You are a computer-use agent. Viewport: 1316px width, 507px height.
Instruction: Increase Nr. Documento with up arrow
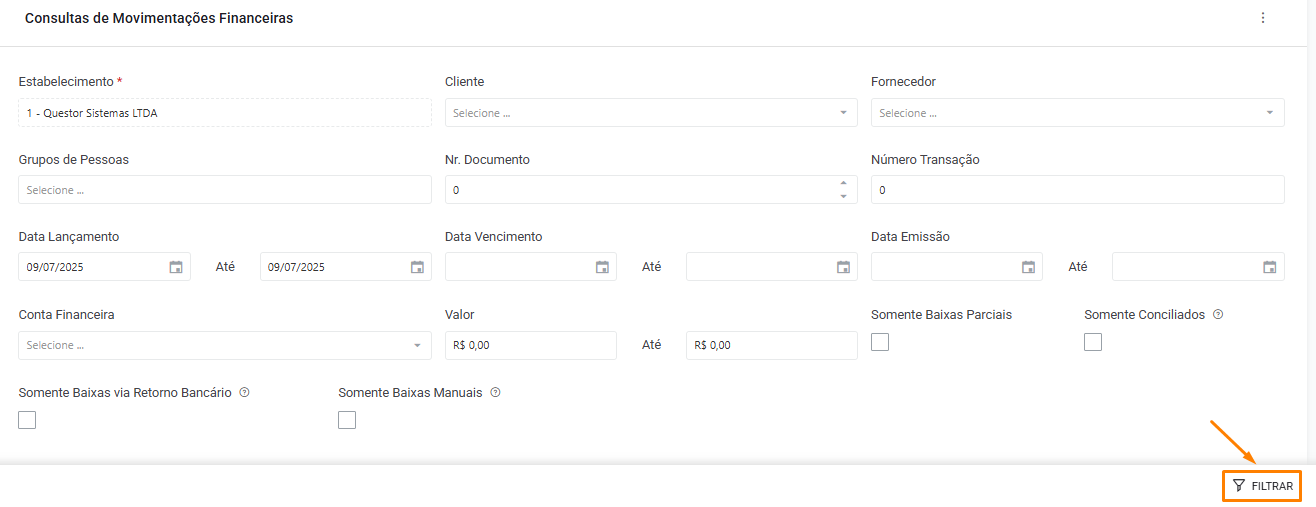(843, 183)
